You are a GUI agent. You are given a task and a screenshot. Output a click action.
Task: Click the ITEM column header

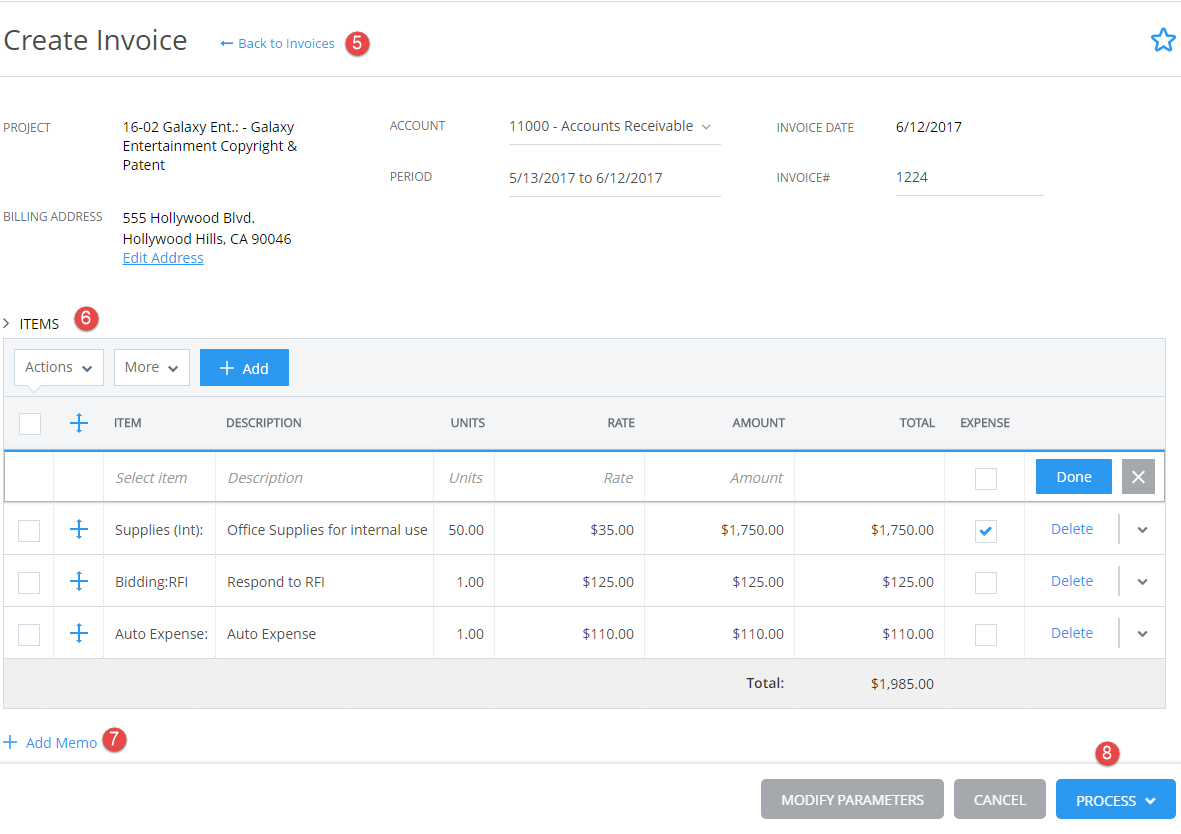coord(127,423)
